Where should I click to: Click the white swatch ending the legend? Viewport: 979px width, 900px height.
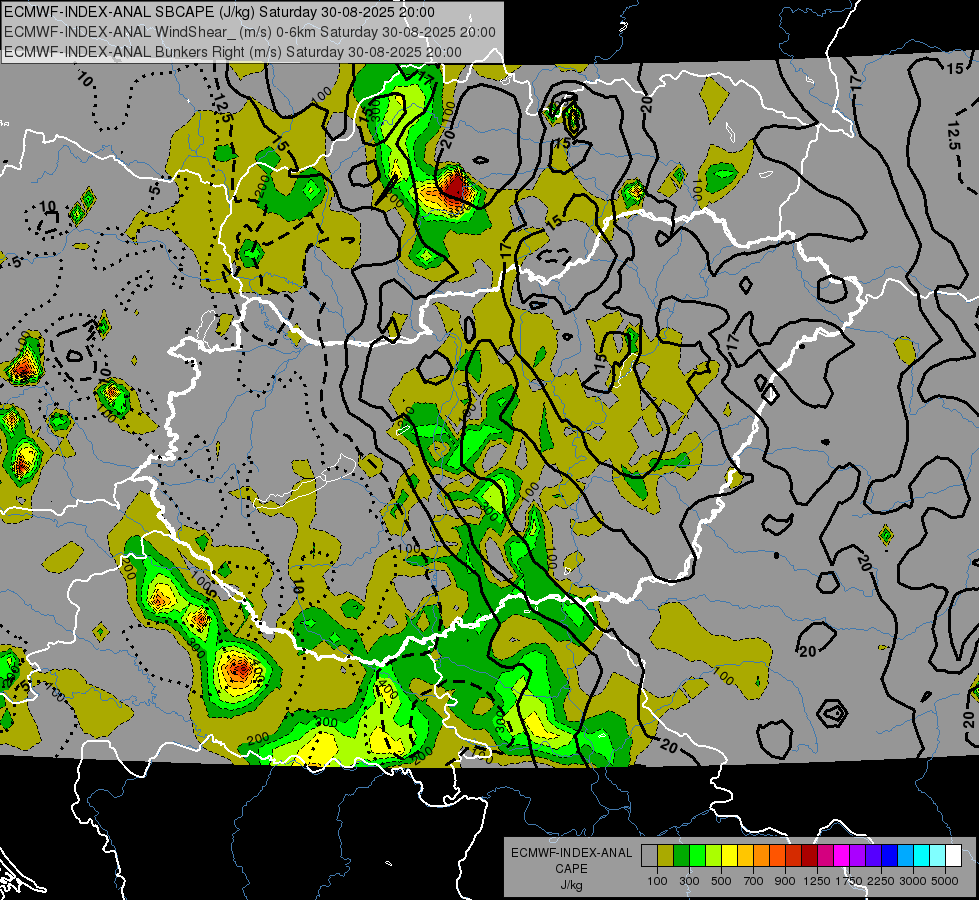953,855
